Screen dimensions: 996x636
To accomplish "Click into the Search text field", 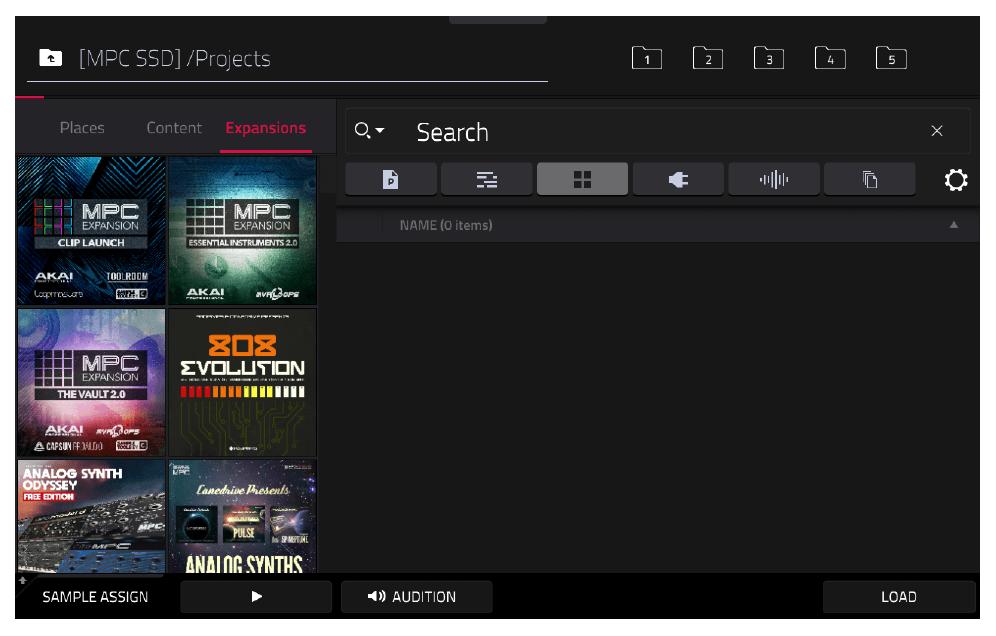I will coord(657,131).
